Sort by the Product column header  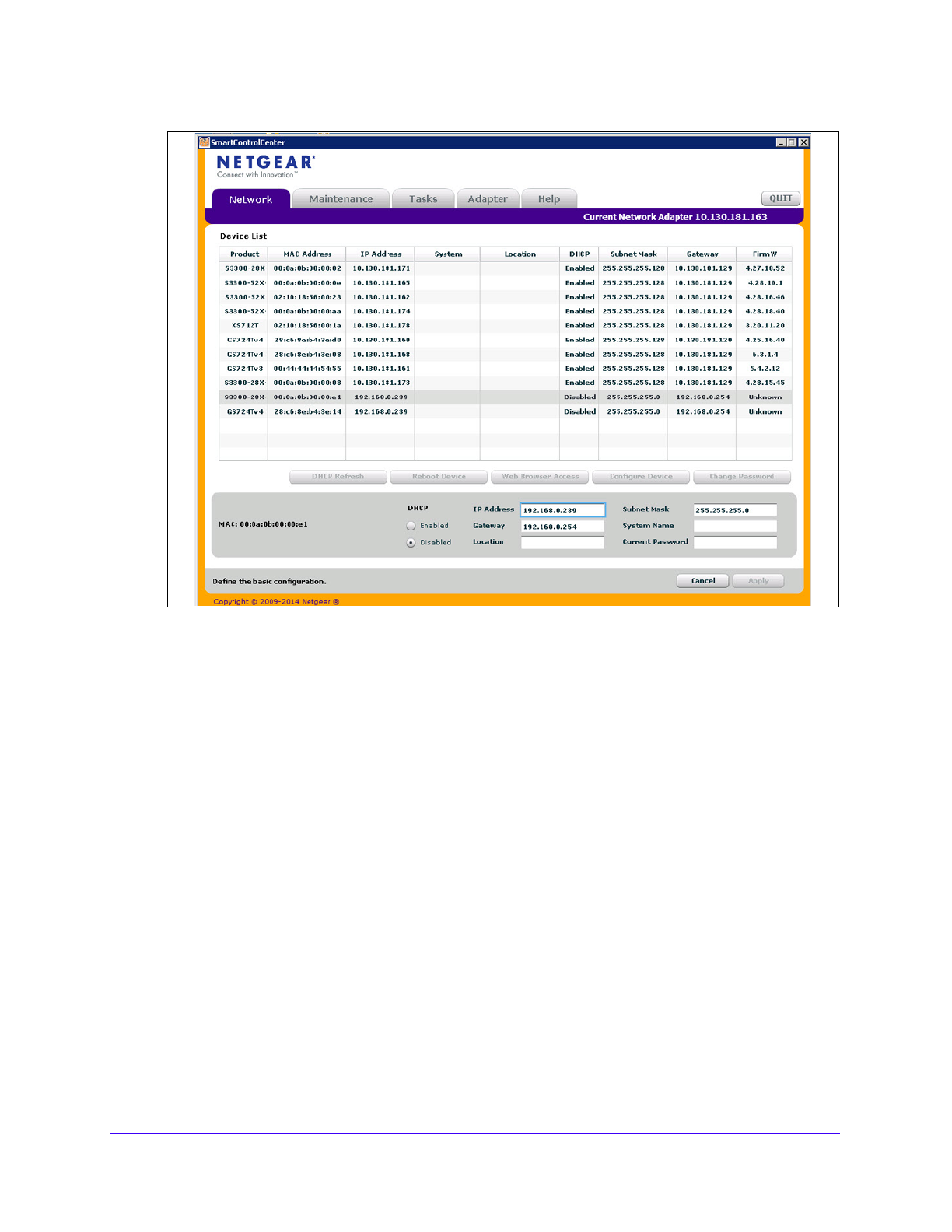[x=244, y=254]
